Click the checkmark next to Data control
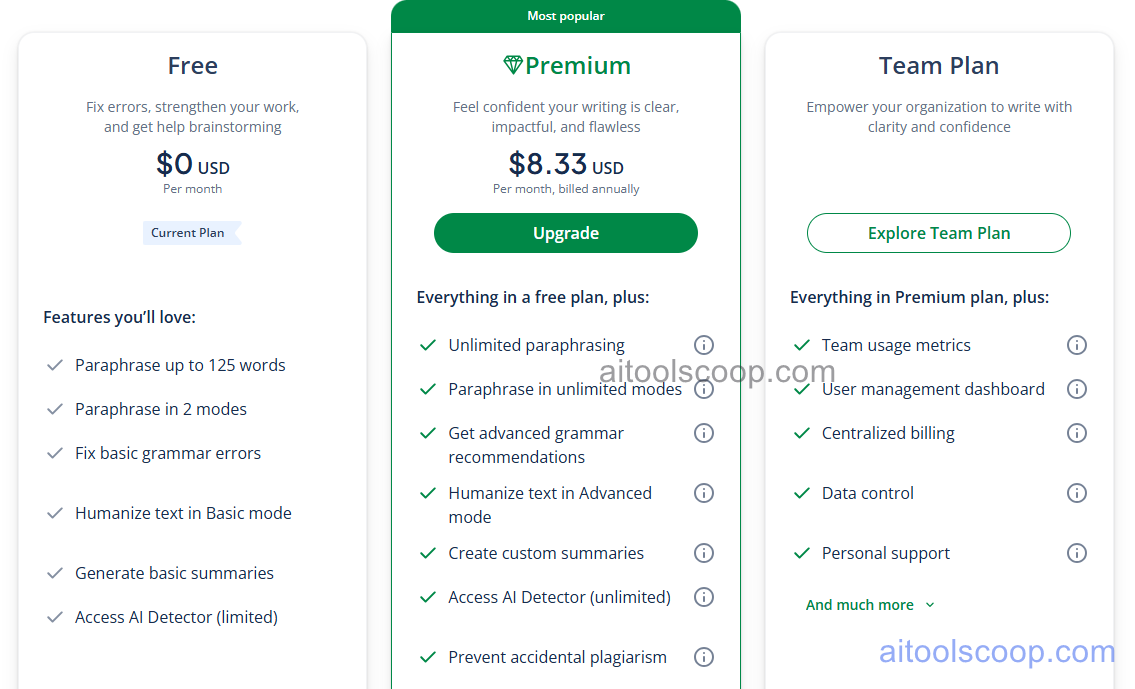The height and width of the screenshot is (689, 1135). click(x=802, y=493)
